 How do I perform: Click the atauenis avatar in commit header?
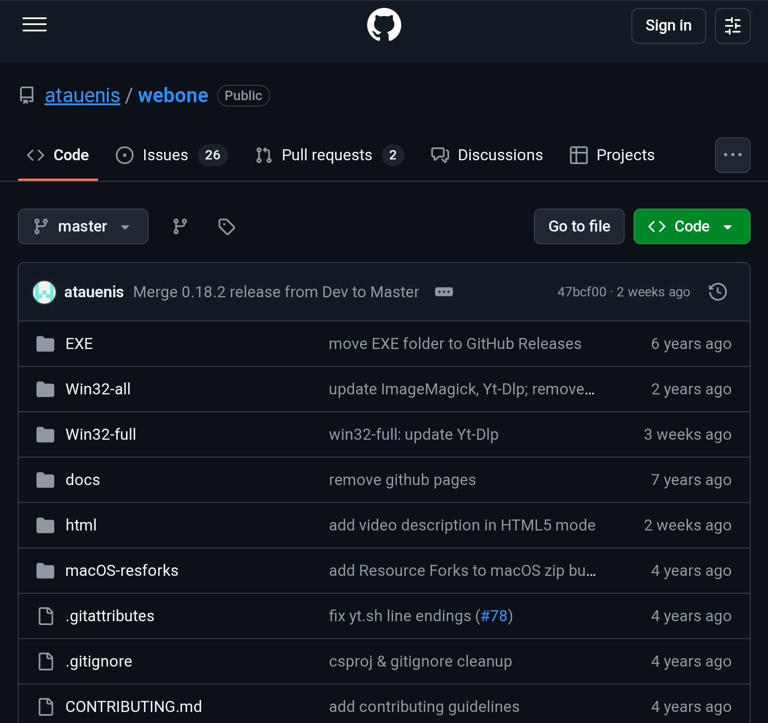(44, 292)
